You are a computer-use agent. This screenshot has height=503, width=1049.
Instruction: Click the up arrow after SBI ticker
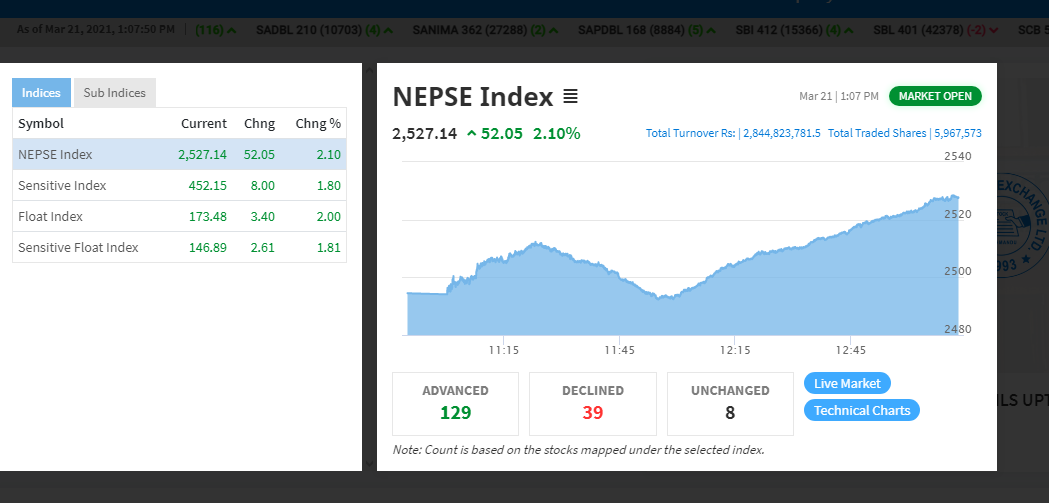(848, 30)
